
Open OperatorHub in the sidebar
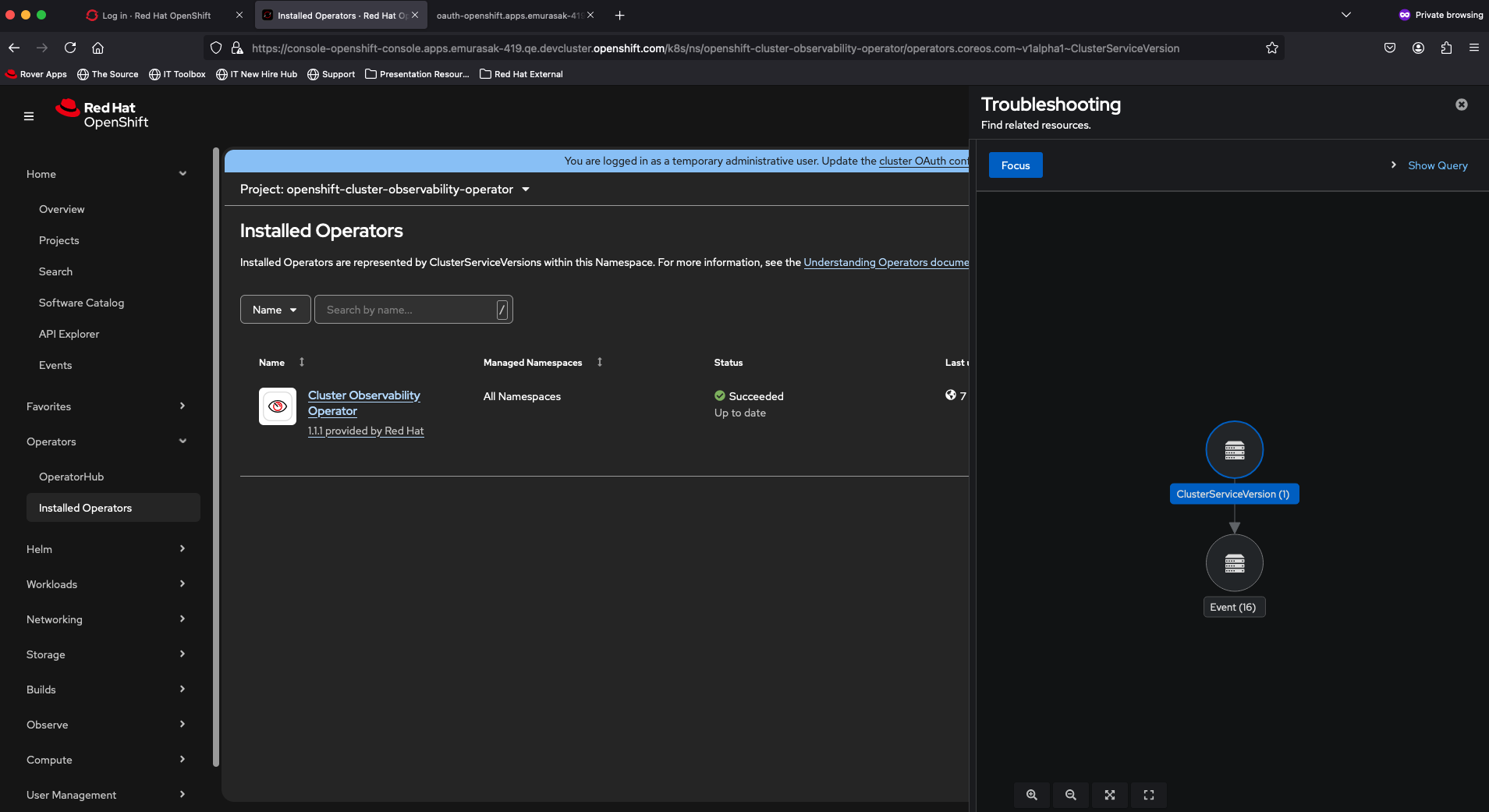pyautogui.click(x=71, y=477)
